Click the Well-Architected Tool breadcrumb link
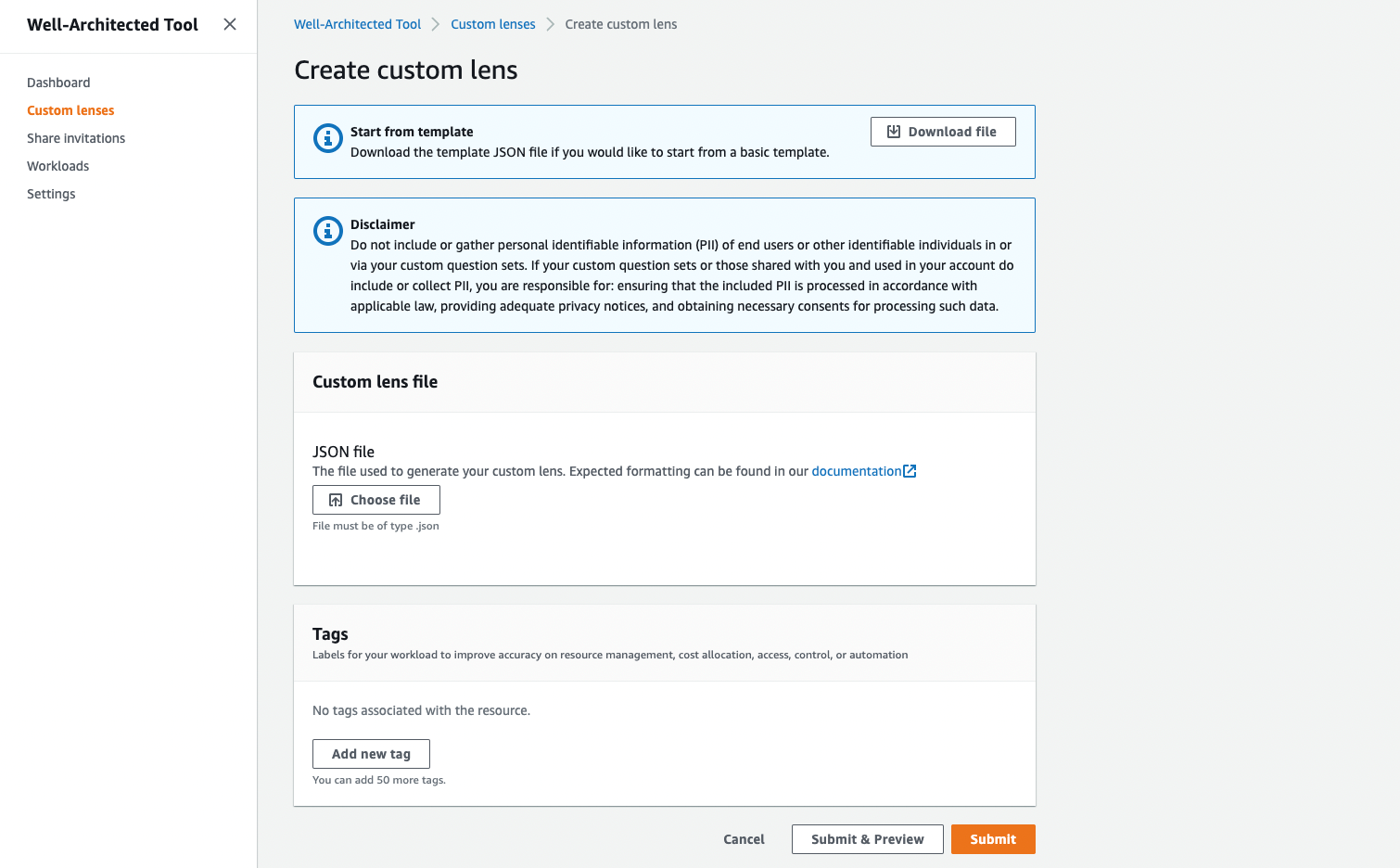 click(357, 23)
